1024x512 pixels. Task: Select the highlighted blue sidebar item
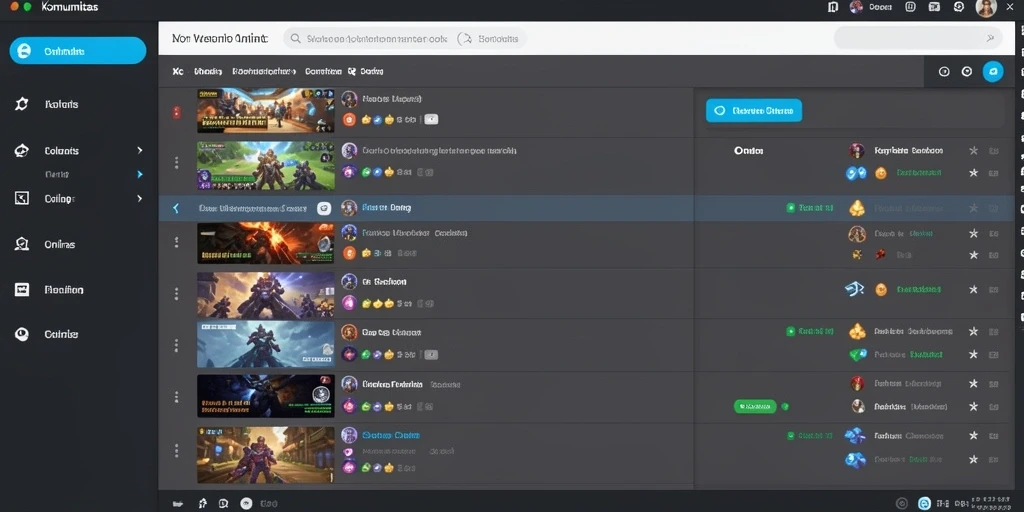pos(78,51)
